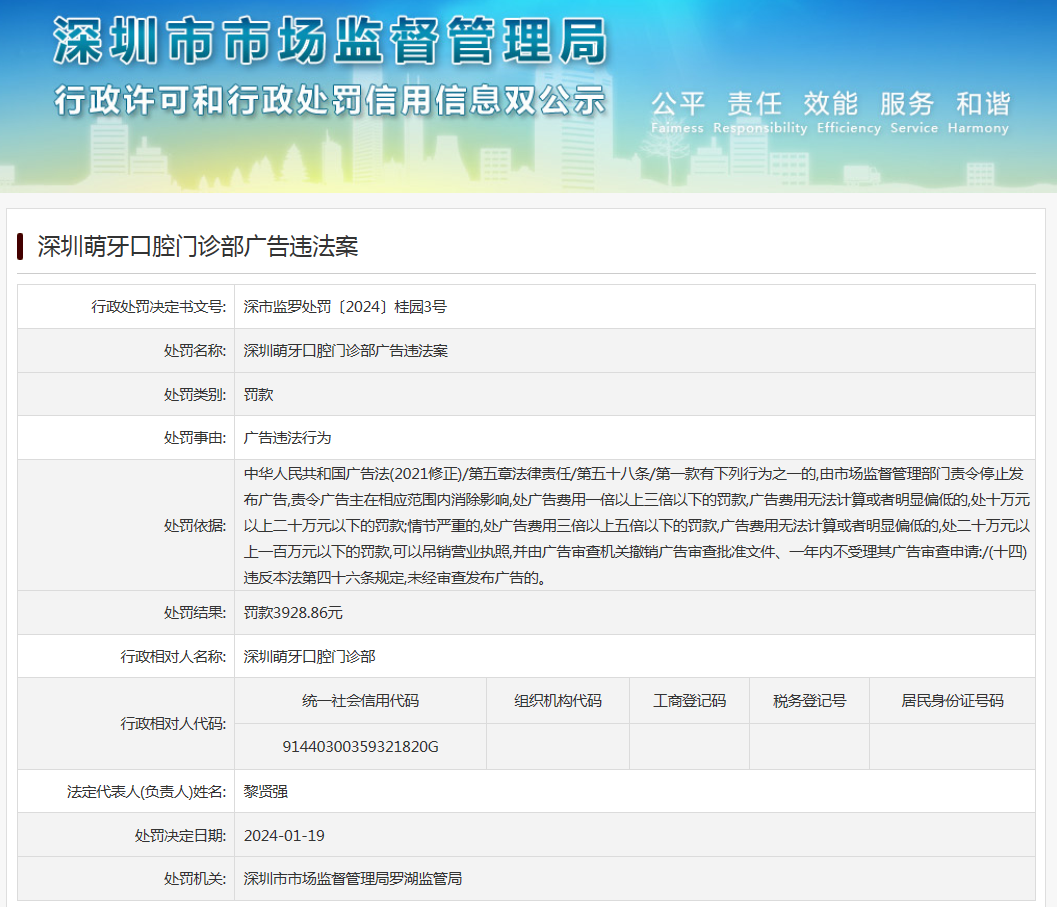Screen dimensions: 1057x907
Task: Select the 广告违法行为 reason value
Action: pyautogui.click(x=287, y=438)
